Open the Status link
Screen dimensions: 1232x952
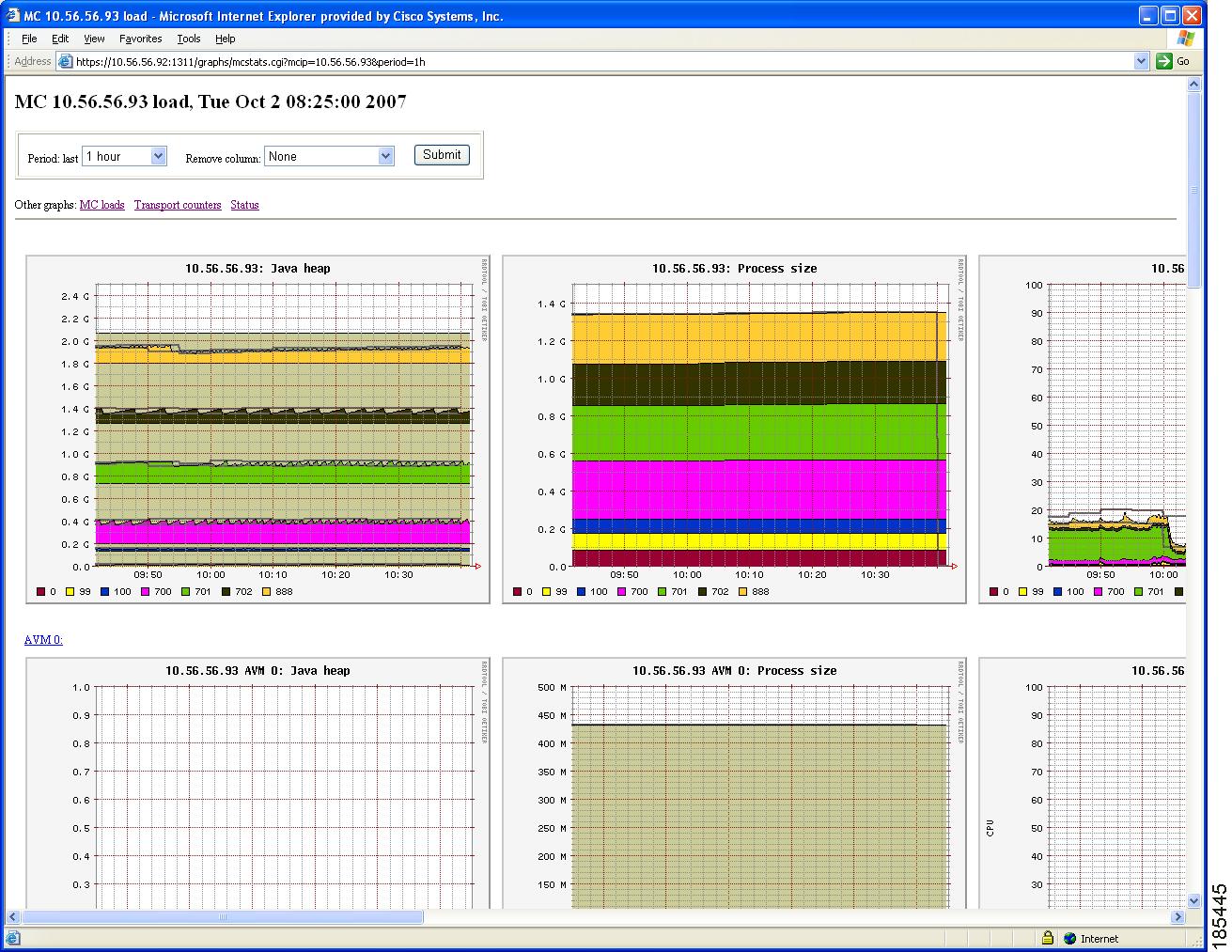[244, 205]
